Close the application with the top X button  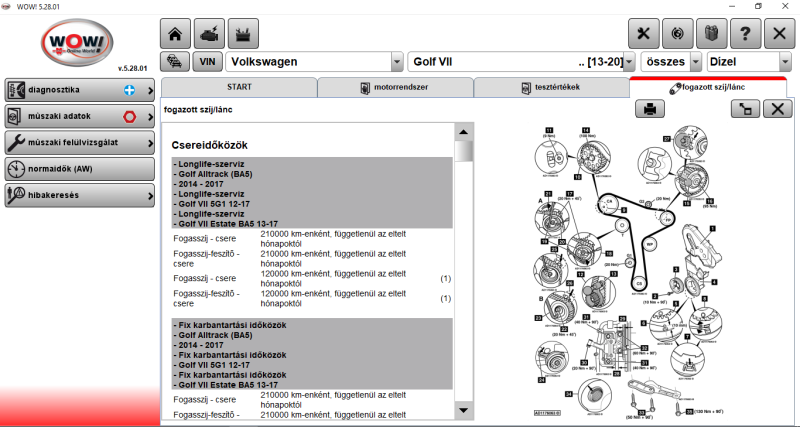point(780,34)
